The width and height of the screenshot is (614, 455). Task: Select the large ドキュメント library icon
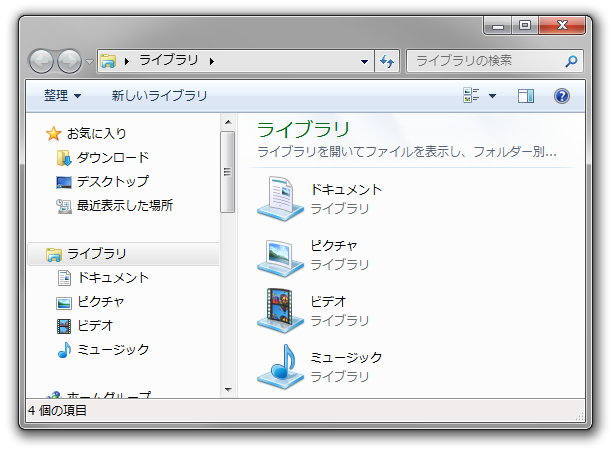[280, 199]
